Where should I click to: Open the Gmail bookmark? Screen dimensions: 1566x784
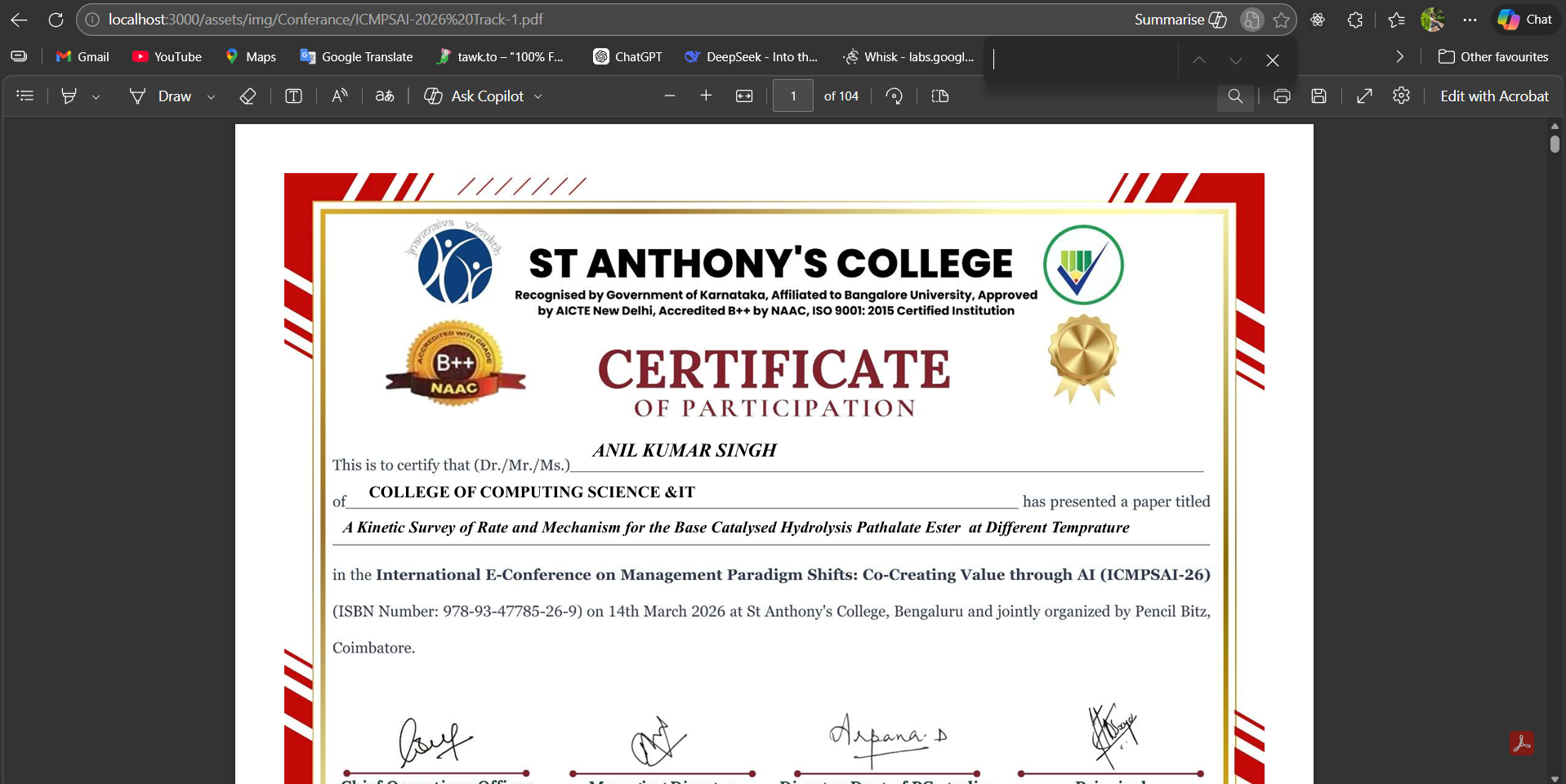(83, 57)
